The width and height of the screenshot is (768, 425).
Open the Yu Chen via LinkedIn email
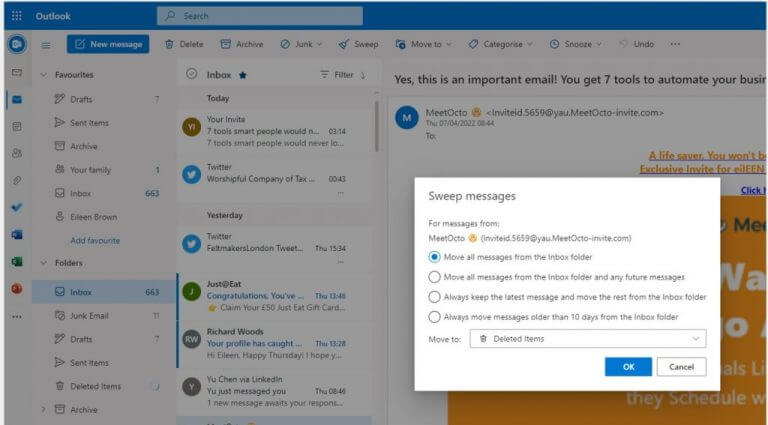click(x=276, y=391)
